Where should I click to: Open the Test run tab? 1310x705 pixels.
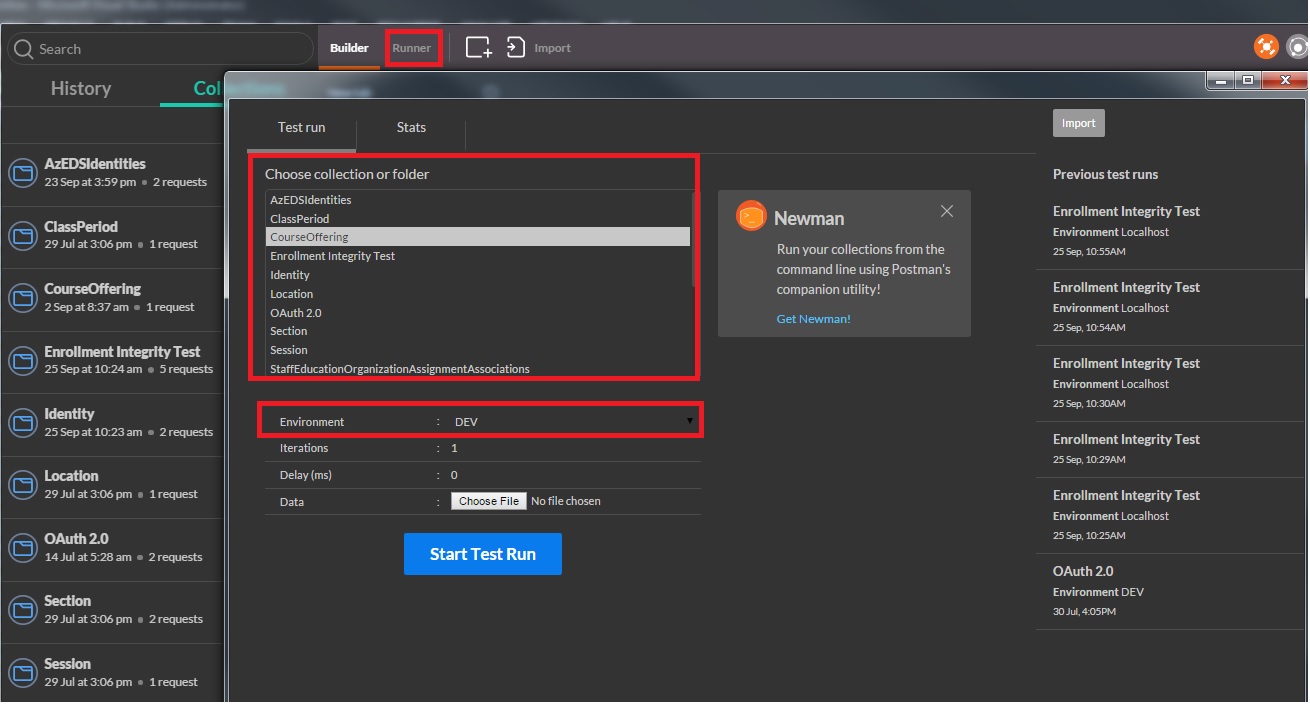point(302,127)
